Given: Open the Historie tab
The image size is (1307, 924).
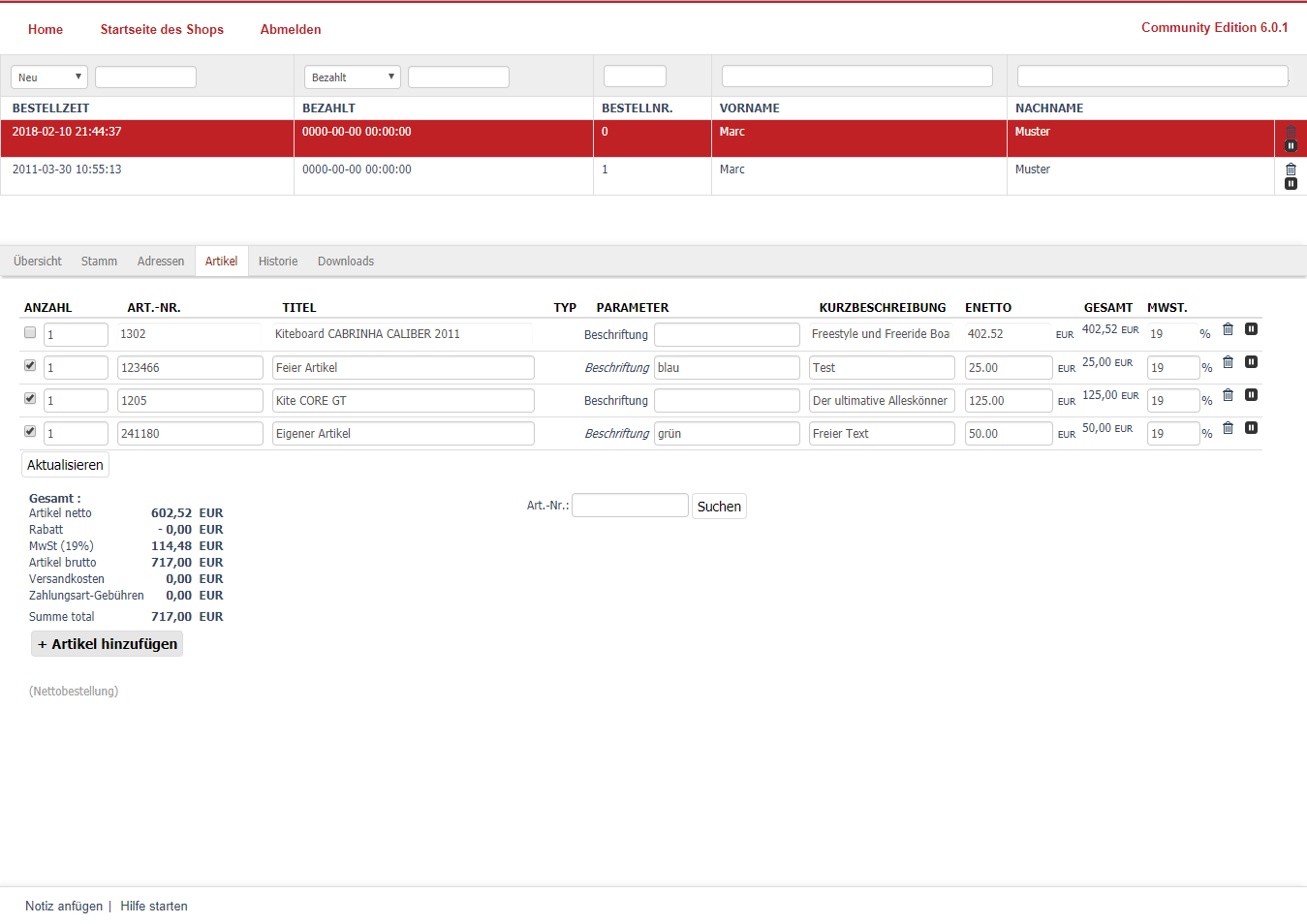Looking at the screenshot, I should [x=278, y=262].
